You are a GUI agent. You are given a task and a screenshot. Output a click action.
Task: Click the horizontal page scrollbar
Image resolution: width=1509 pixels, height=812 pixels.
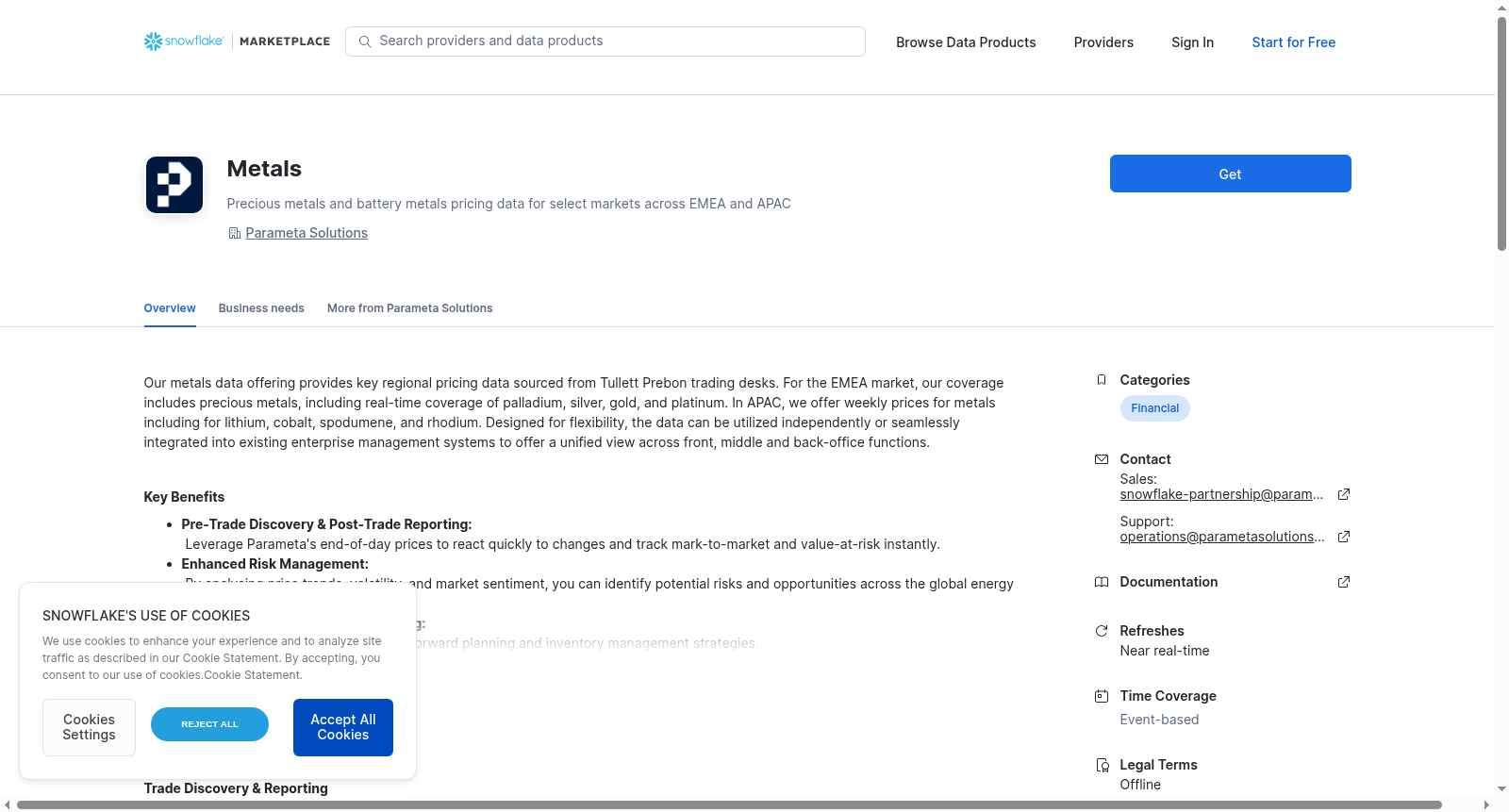729,804
